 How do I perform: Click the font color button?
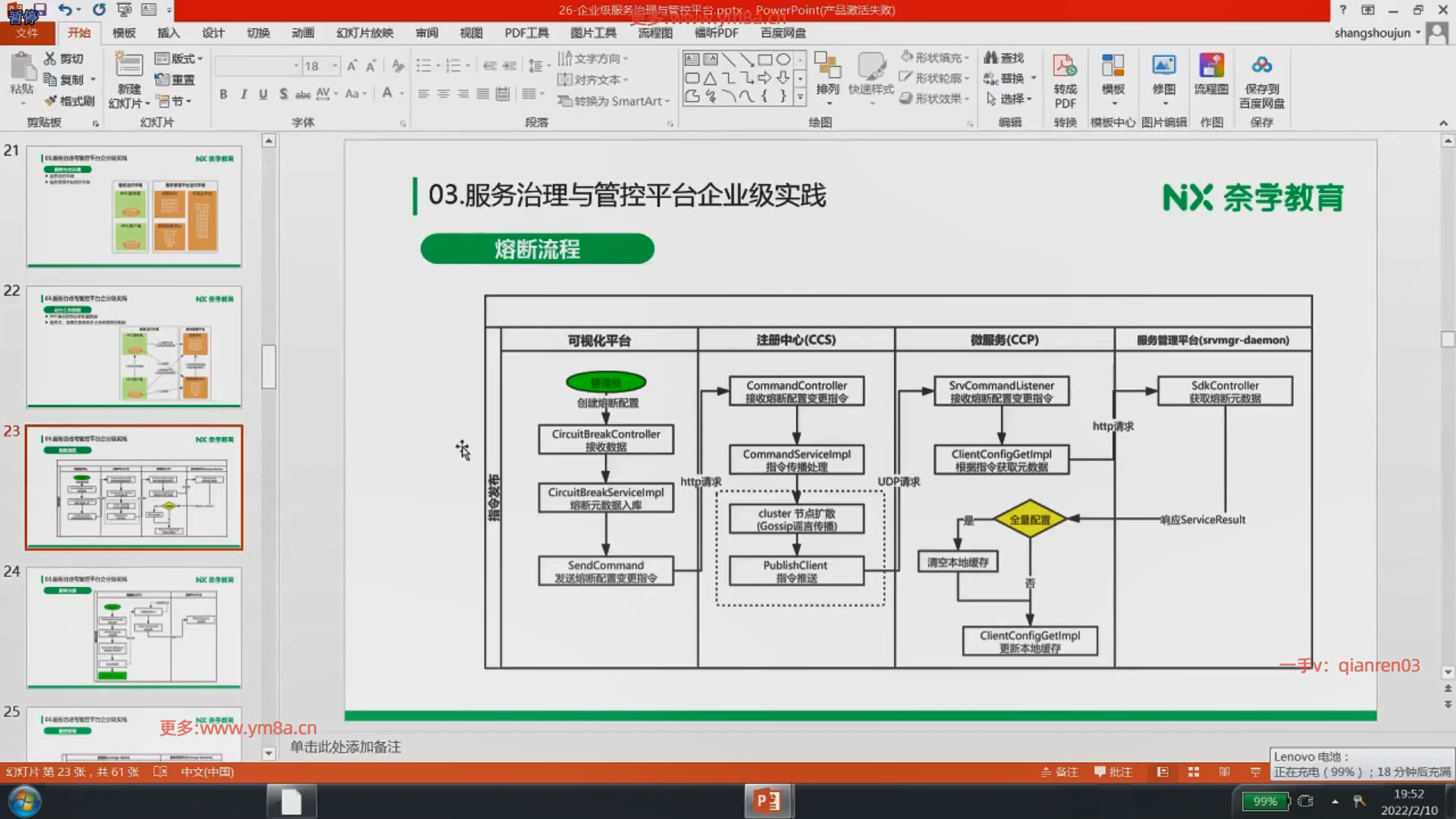point(387,94)
